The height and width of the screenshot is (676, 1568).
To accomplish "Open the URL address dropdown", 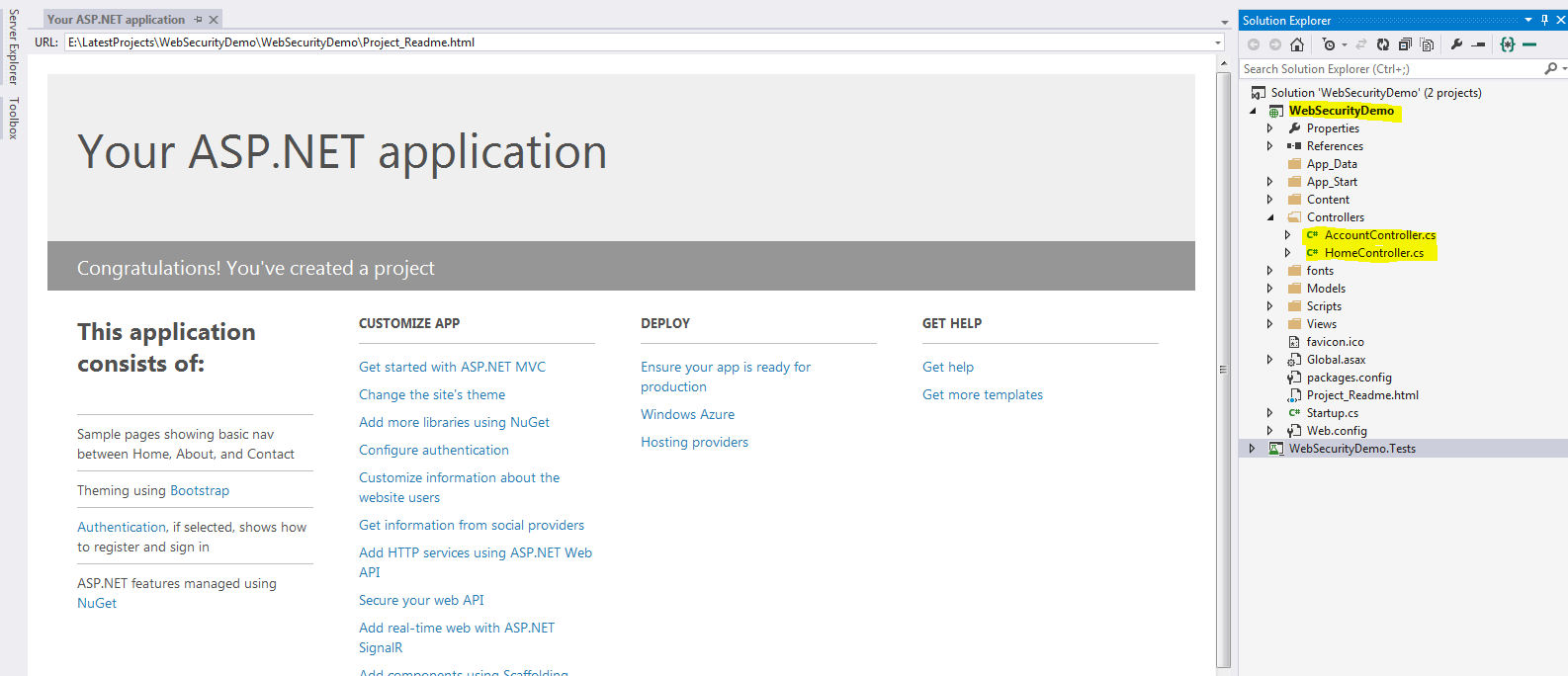I will [1218, 42].
